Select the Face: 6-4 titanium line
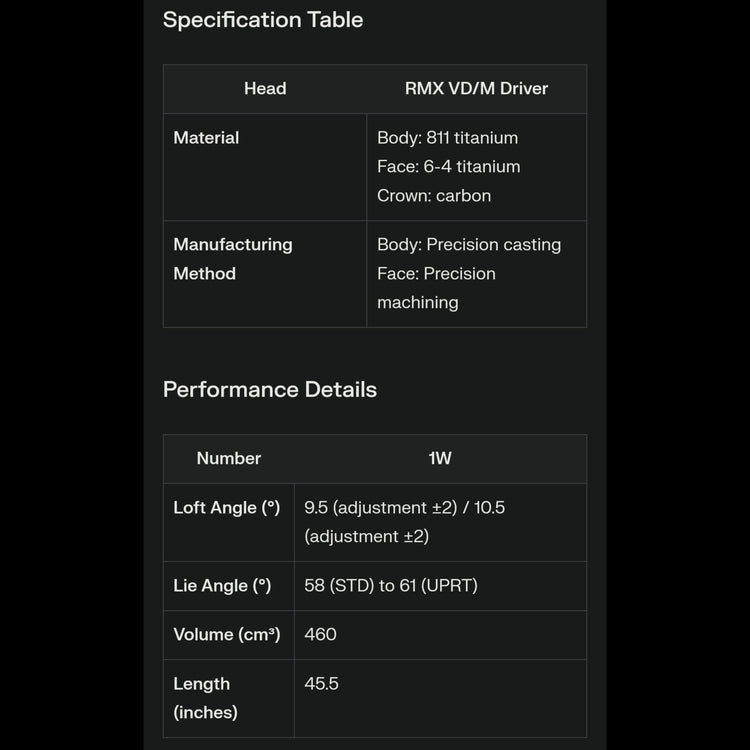This screenshot has height=750, width=750. point(448,167)
